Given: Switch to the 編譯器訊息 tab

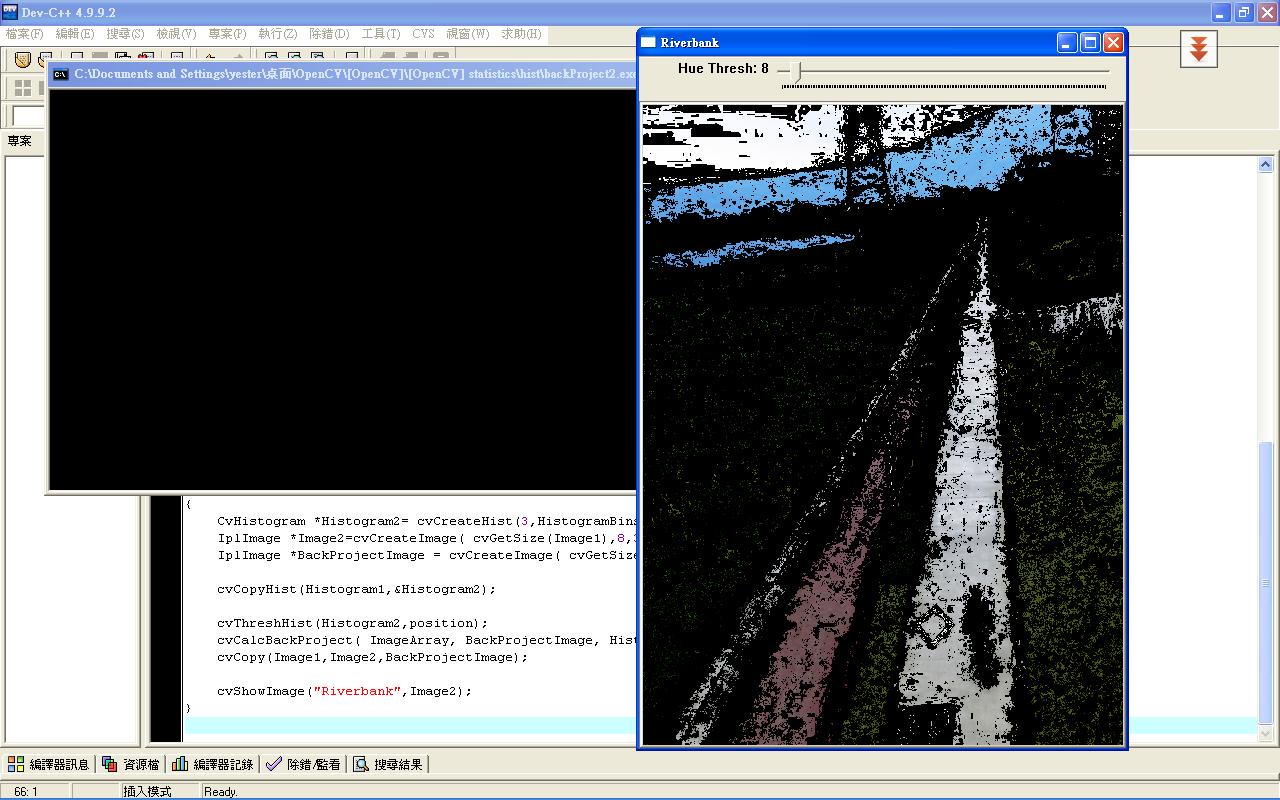Looking at the screenshot, I should (x=48, y=764).
